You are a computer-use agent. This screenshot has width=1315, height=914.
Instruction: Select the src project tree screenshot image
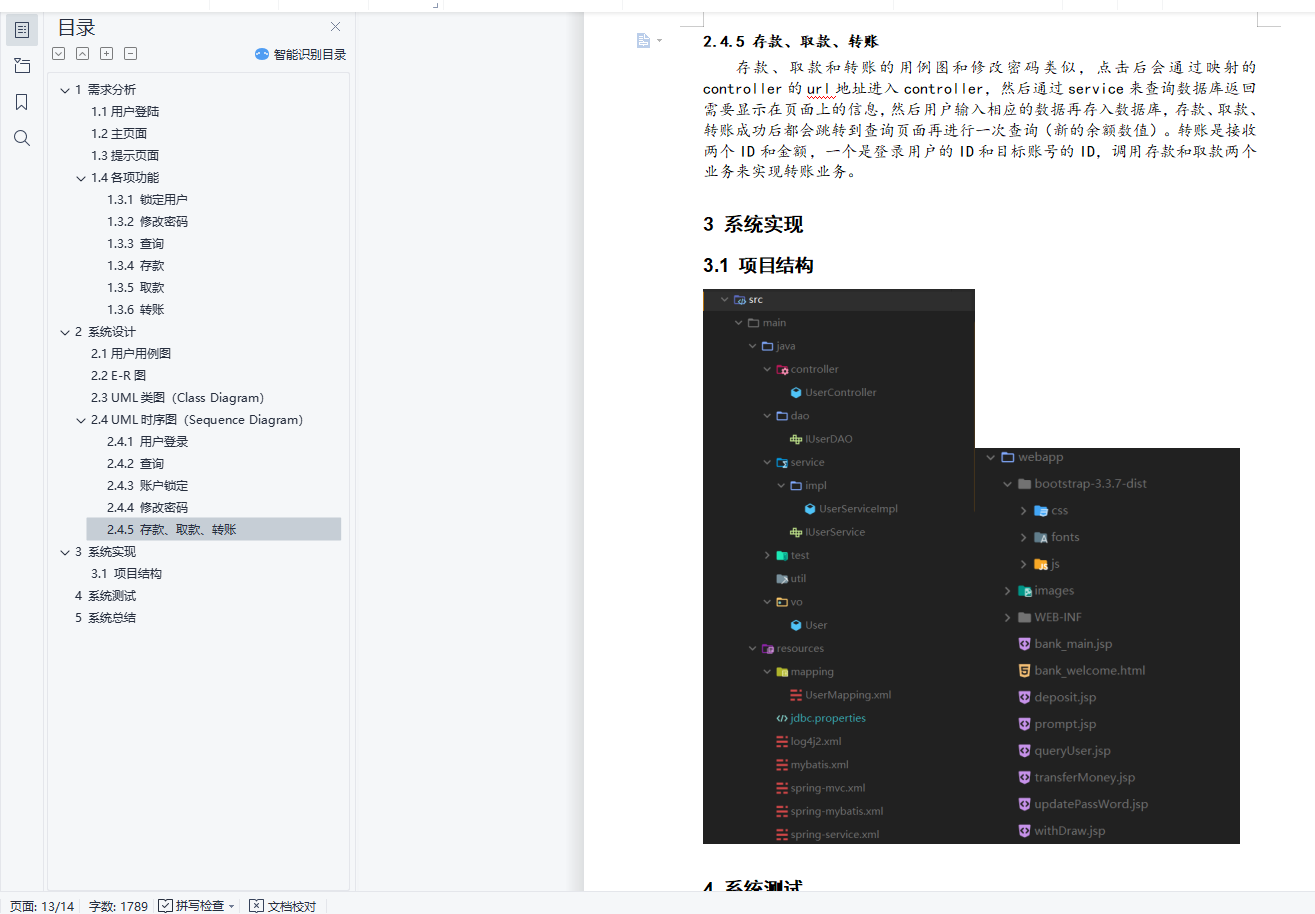click(x=838, y=566)
